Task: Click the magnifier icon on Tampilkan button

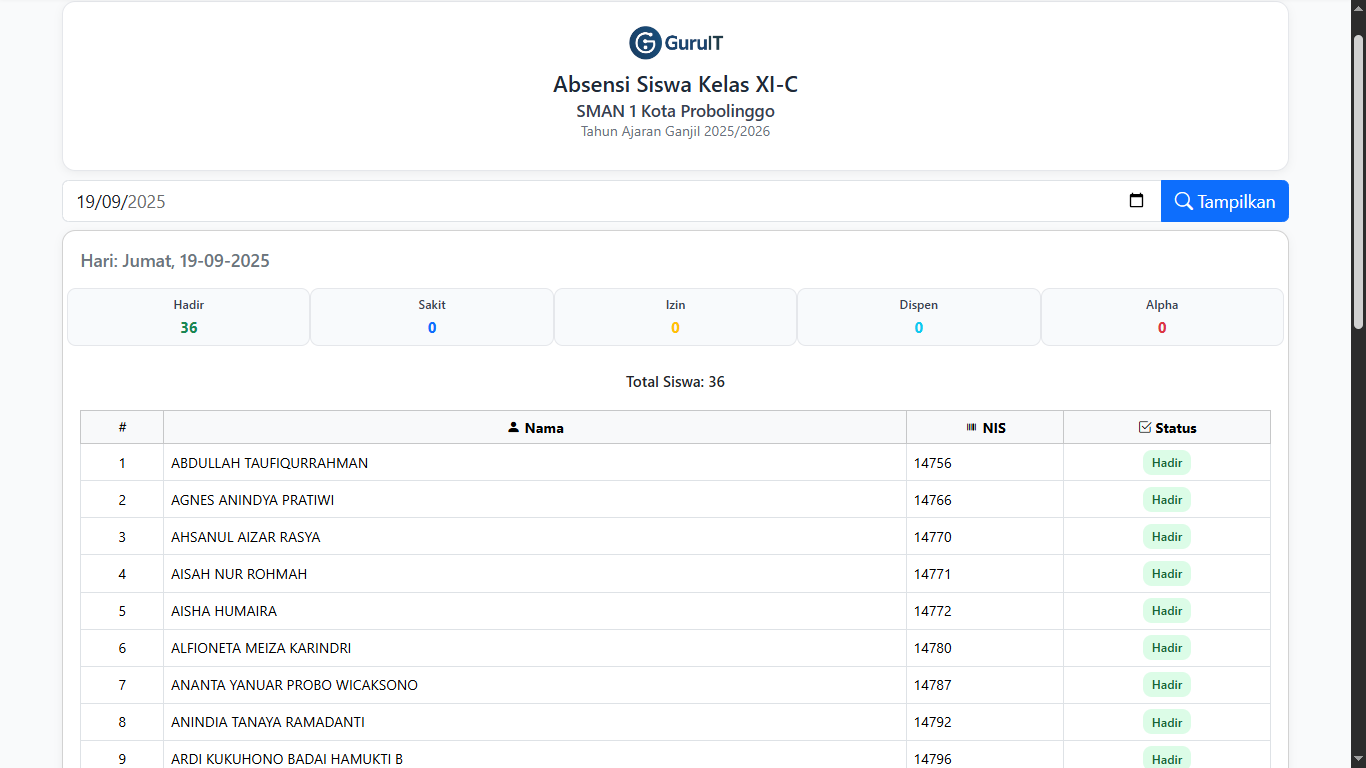Action: tap(1183, 201)
